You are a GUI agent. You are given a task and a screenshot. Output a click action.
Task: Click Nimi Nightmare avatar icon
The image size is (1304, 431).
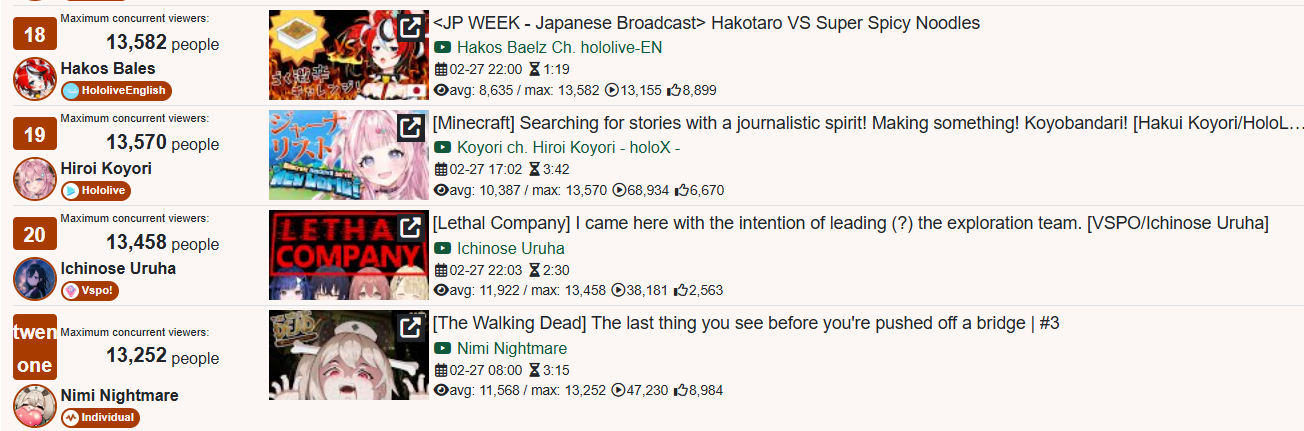(34, 406)
